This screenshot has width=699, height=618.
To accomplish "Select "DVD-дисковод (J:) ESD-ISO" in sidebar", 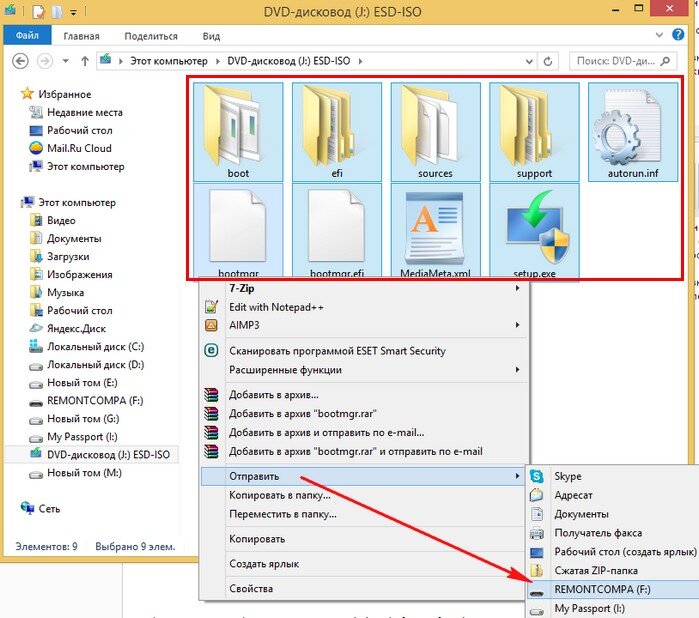I will pos(108,454).
